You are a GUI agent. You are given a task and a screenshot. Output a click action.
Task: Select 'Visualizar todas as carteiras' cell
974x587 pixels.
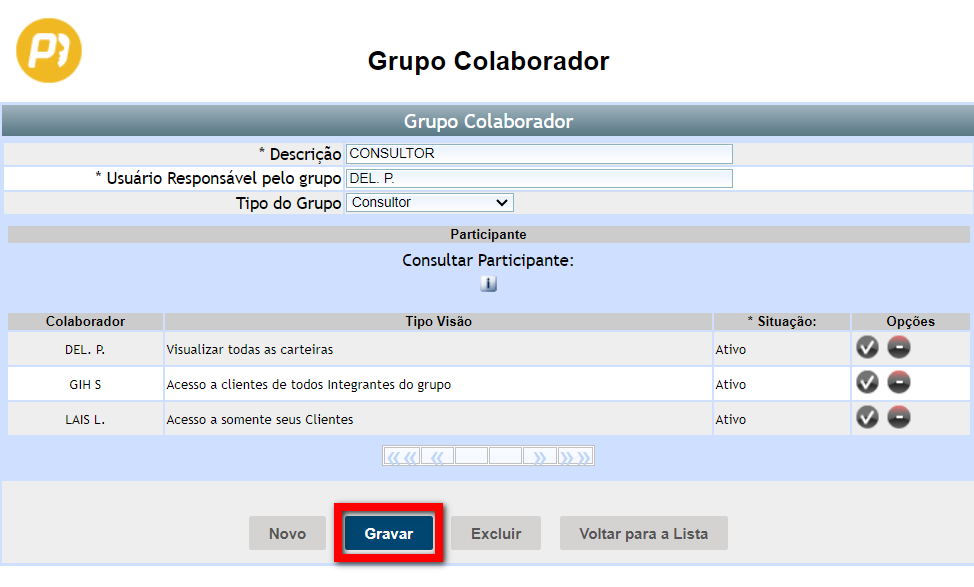(439, 350)
